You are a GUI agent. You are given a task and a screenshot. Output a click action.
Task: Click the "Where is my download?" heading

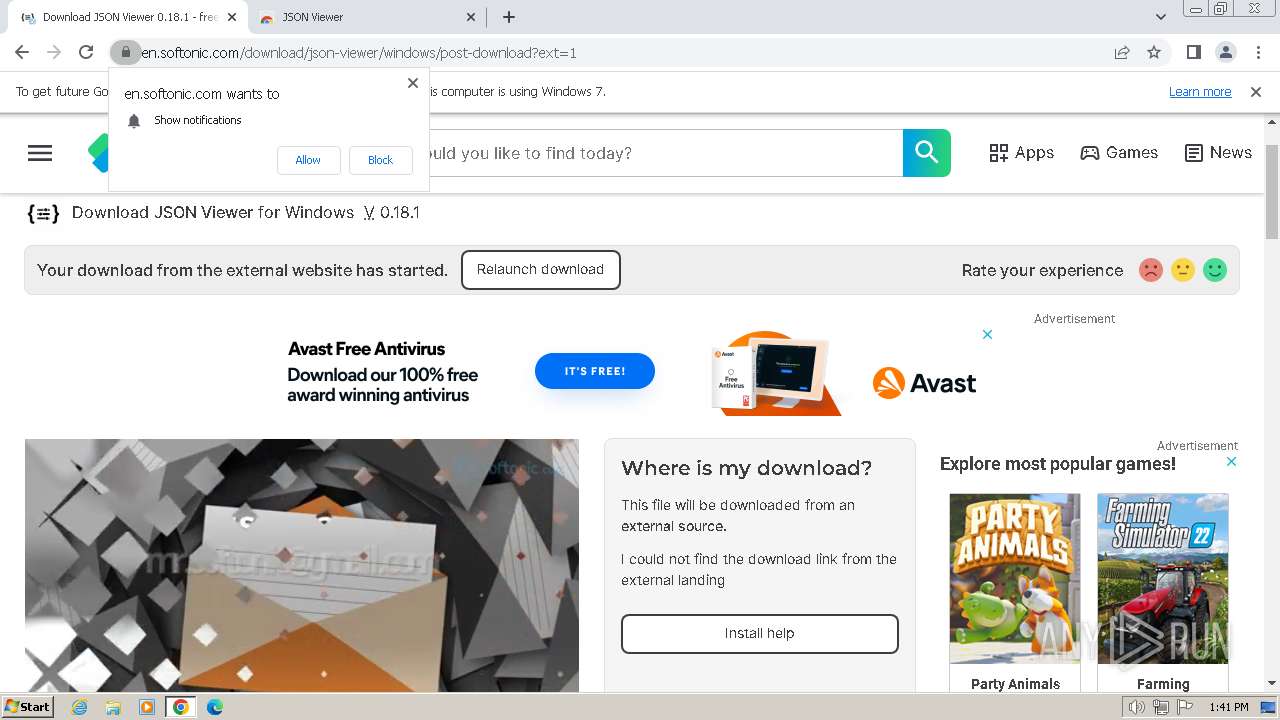746,468
